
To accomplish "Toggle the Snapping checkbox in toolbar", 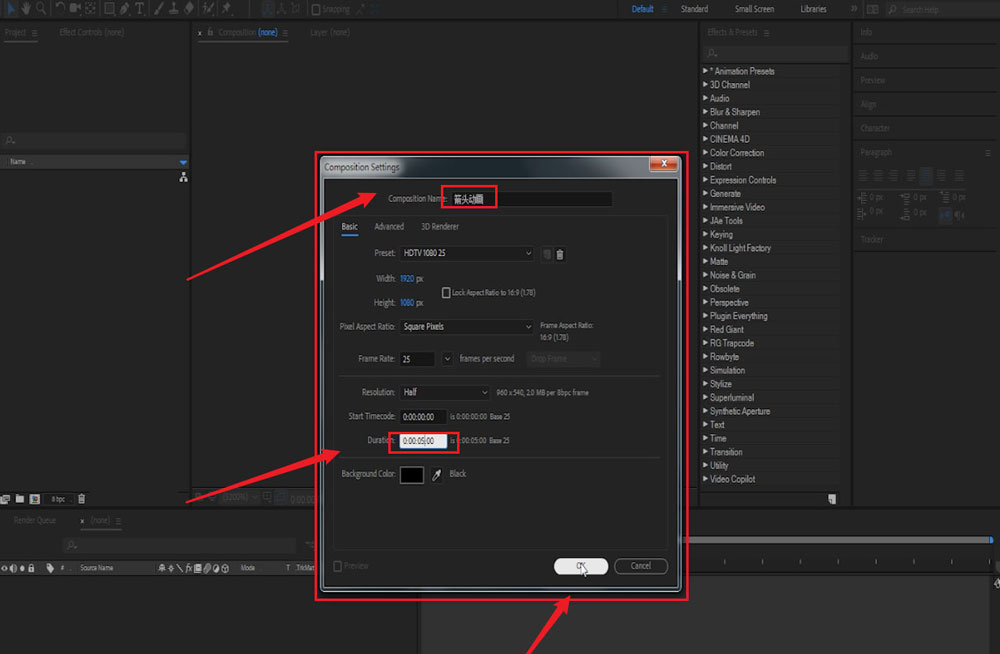I will click(316, 9).
